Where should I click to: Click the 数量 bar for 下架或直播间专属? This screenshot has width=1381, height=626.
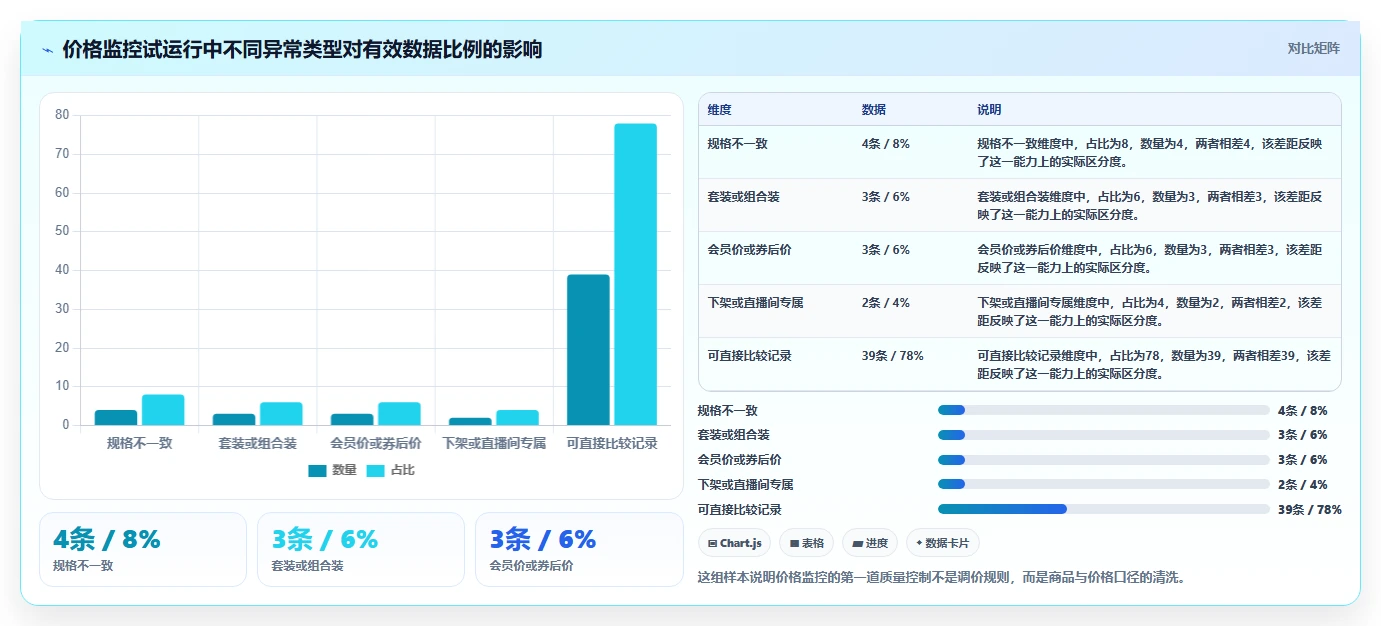[470, 422]
